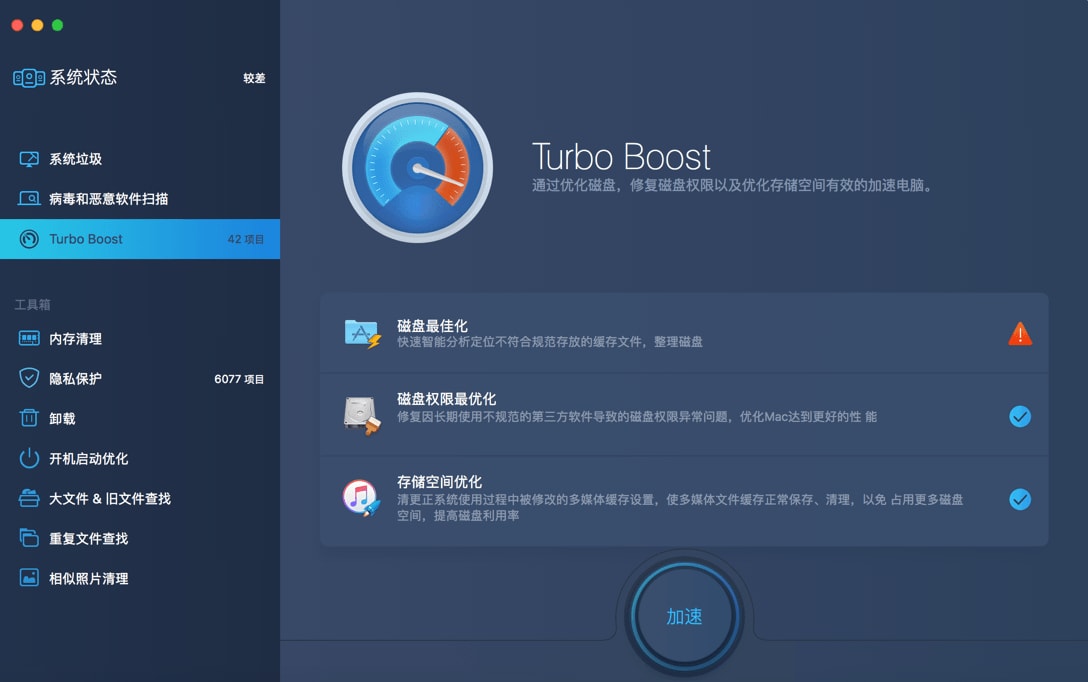Click the 6077 项目 count
The image size is (1088, 682).
[x=239, y=379]
